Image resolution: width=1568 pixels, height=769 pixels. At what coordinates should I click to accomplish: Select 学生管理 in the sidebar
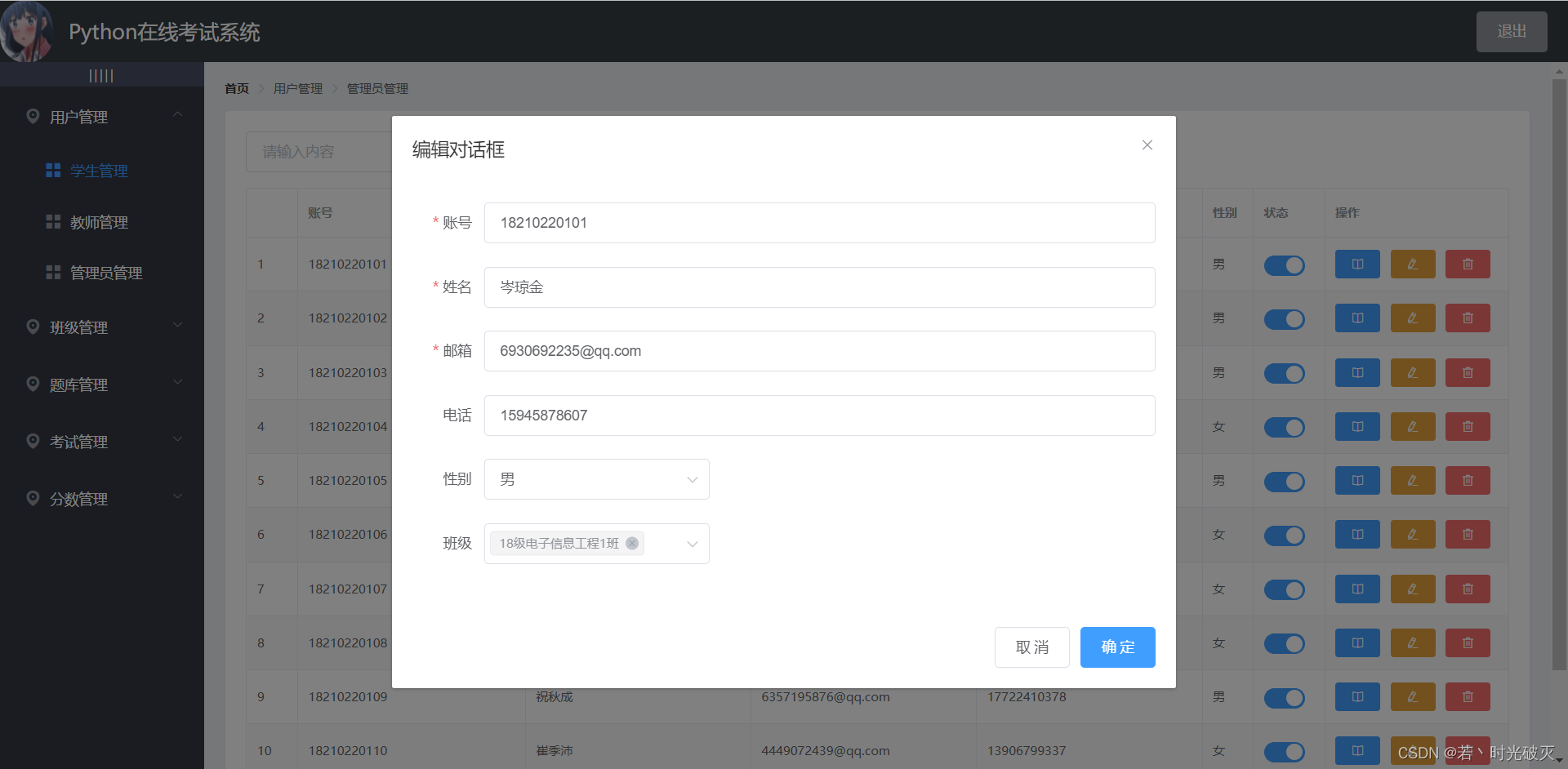(99, 171)
